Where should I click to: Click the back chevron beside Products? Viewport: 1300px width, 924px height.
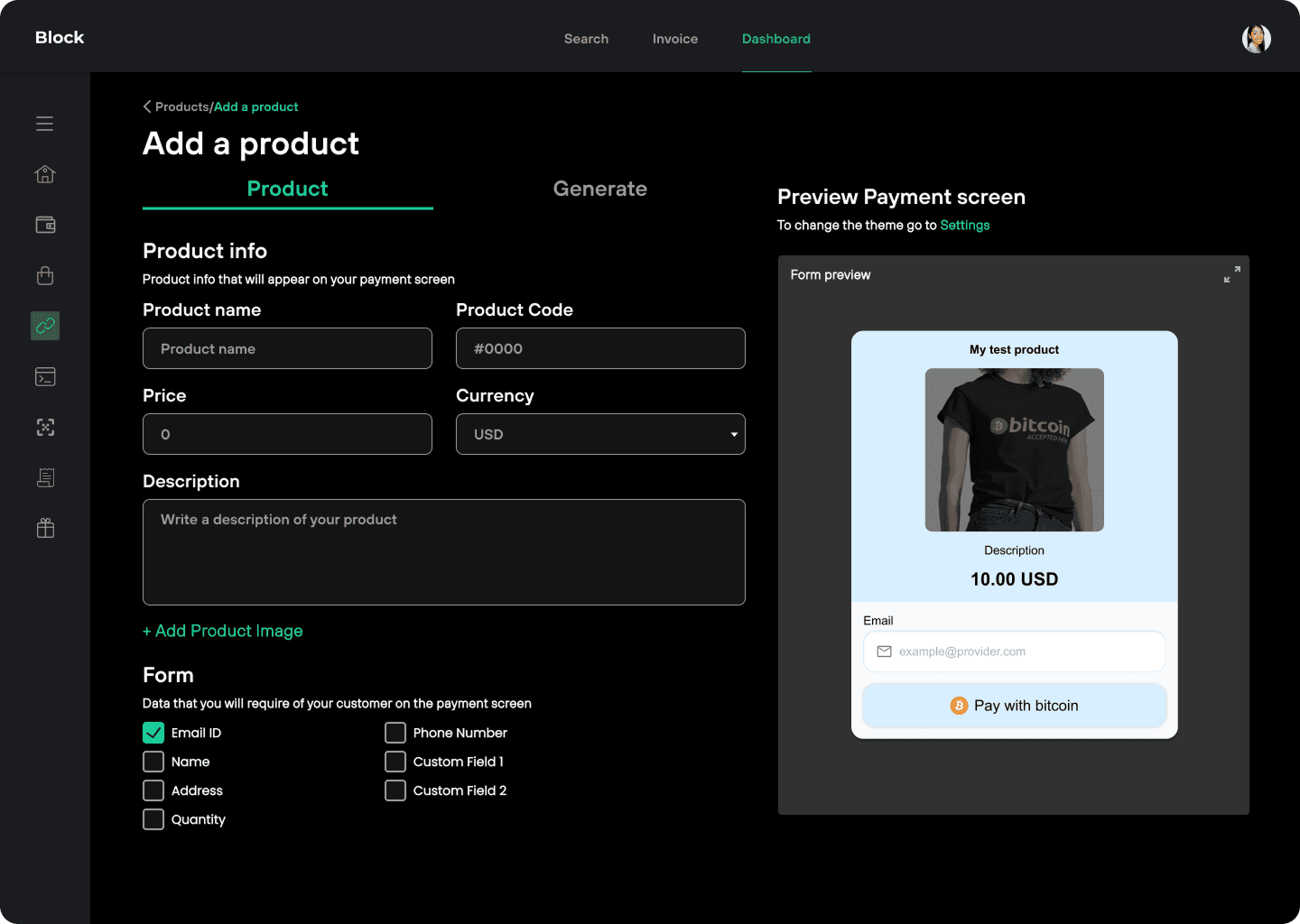[147, 106]
